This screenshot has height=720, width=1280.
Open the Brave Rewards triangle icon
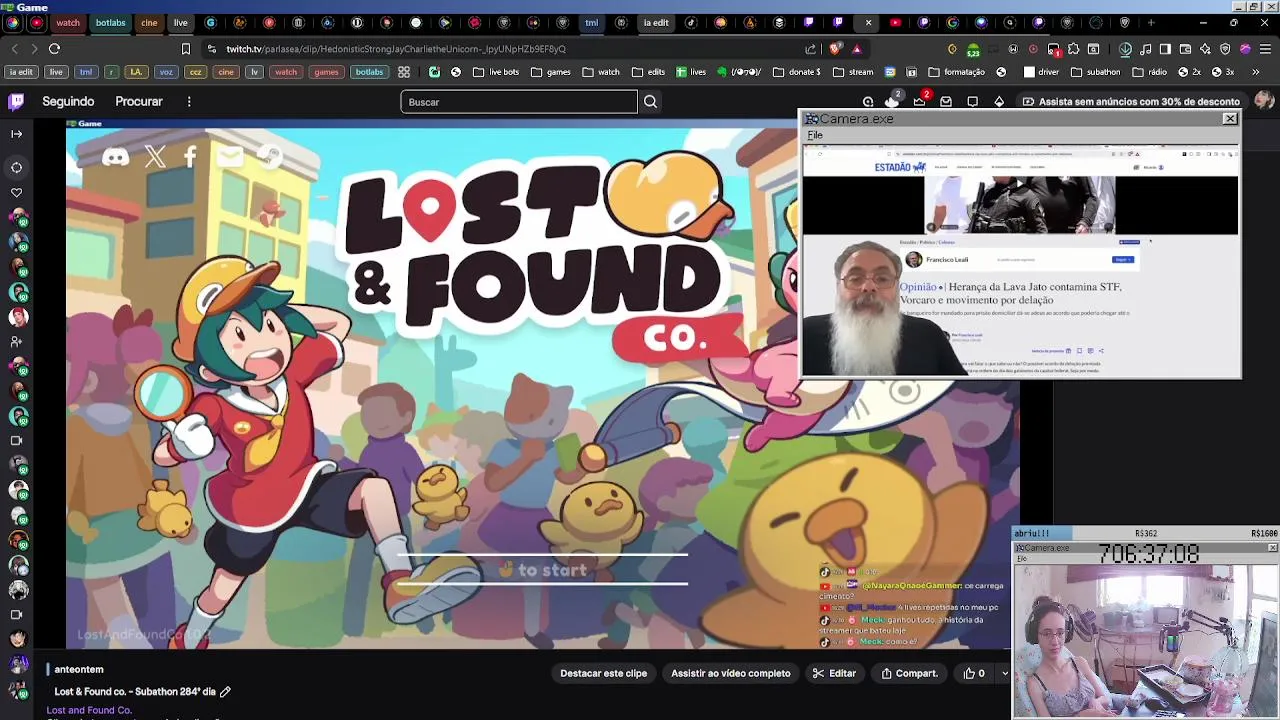857,48
